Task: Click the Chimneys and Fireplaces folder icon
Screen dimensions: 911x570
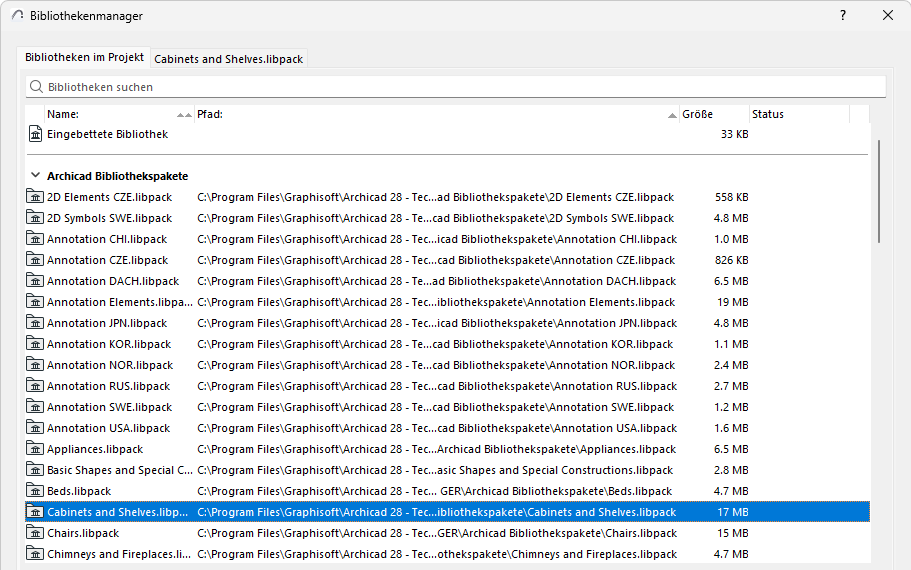Action: 35,554
